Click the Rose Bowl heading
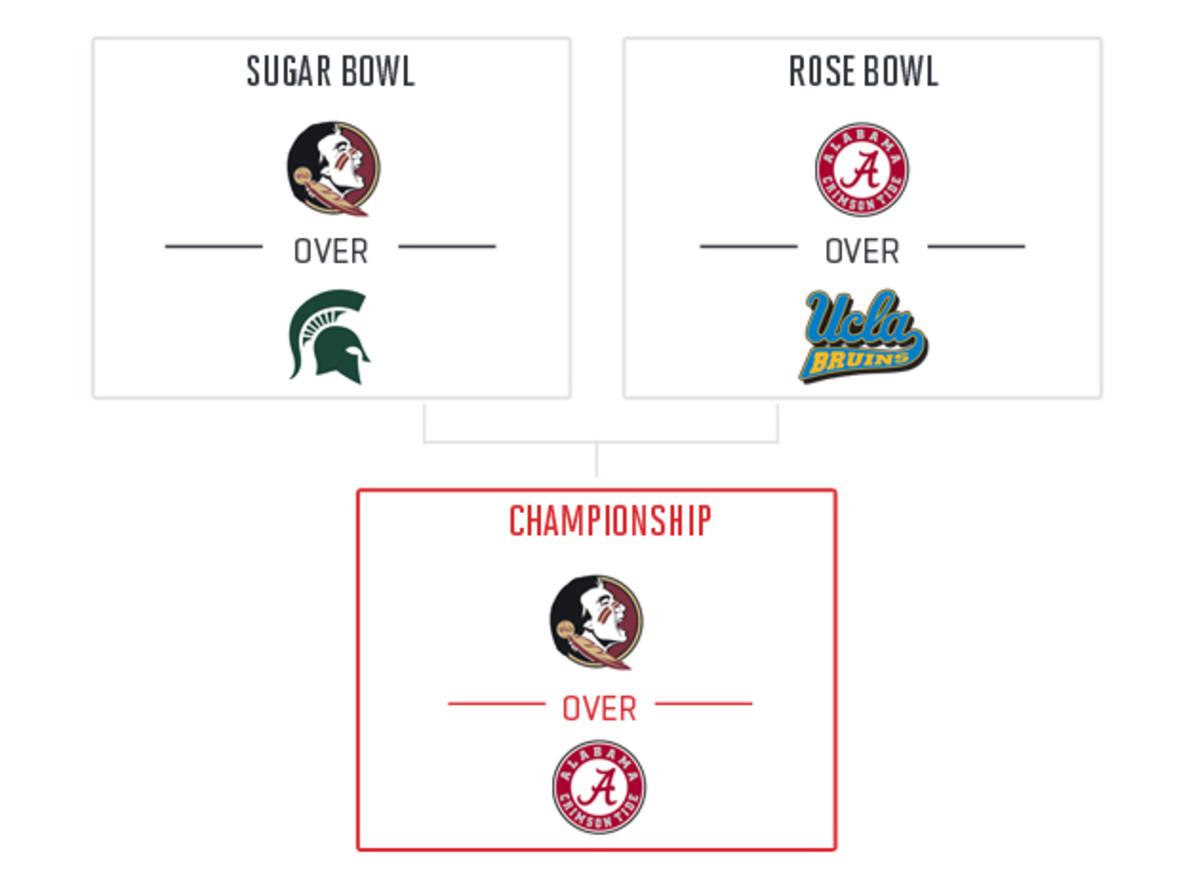 863,72
